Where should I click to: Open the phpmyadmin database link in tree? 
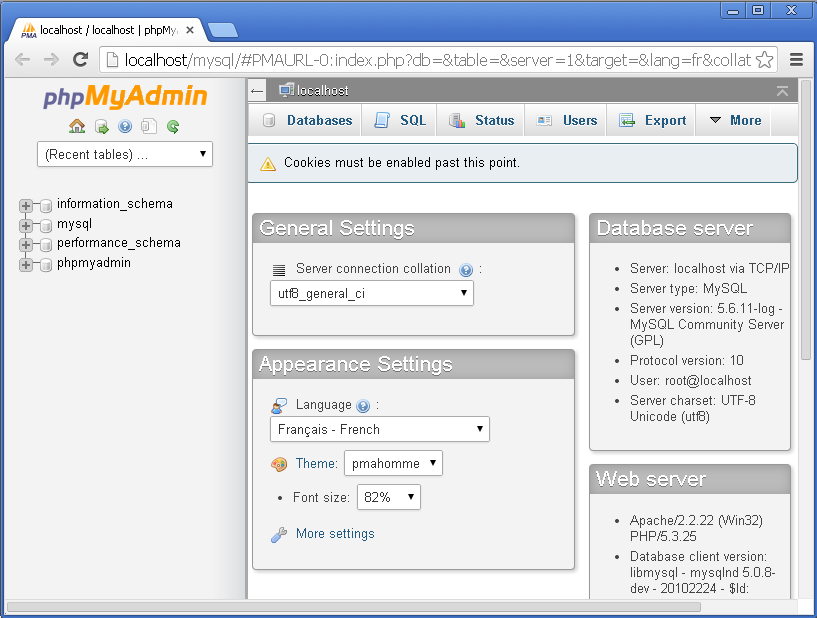(x=94, y=263)
